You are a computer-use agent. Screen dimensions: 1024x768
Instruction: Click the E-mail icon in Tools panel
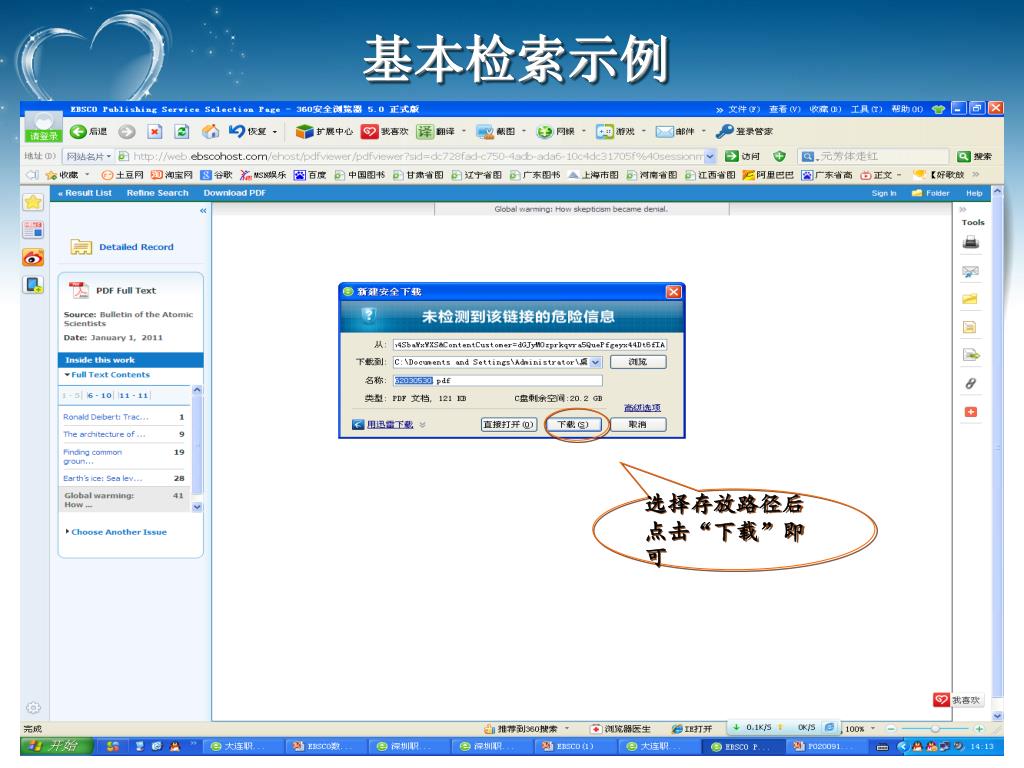[x=970, y=271]
